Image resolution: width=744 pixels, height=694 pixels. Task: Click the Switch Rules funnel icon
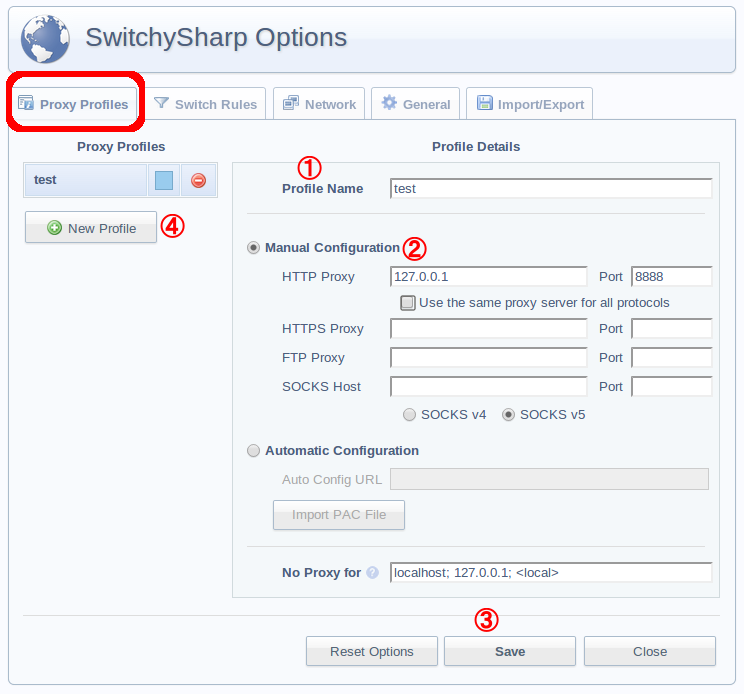coord(161,102)
